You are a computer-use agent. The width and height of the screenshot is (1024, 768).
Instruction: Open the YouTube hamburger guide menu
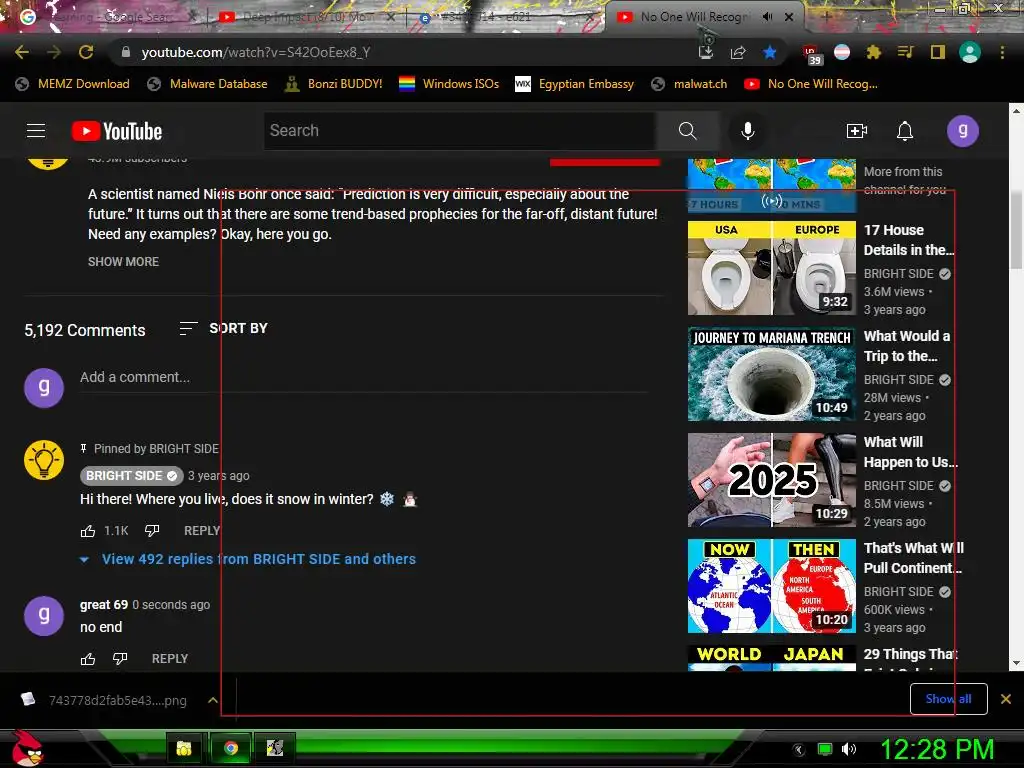[x=36, y=131]
